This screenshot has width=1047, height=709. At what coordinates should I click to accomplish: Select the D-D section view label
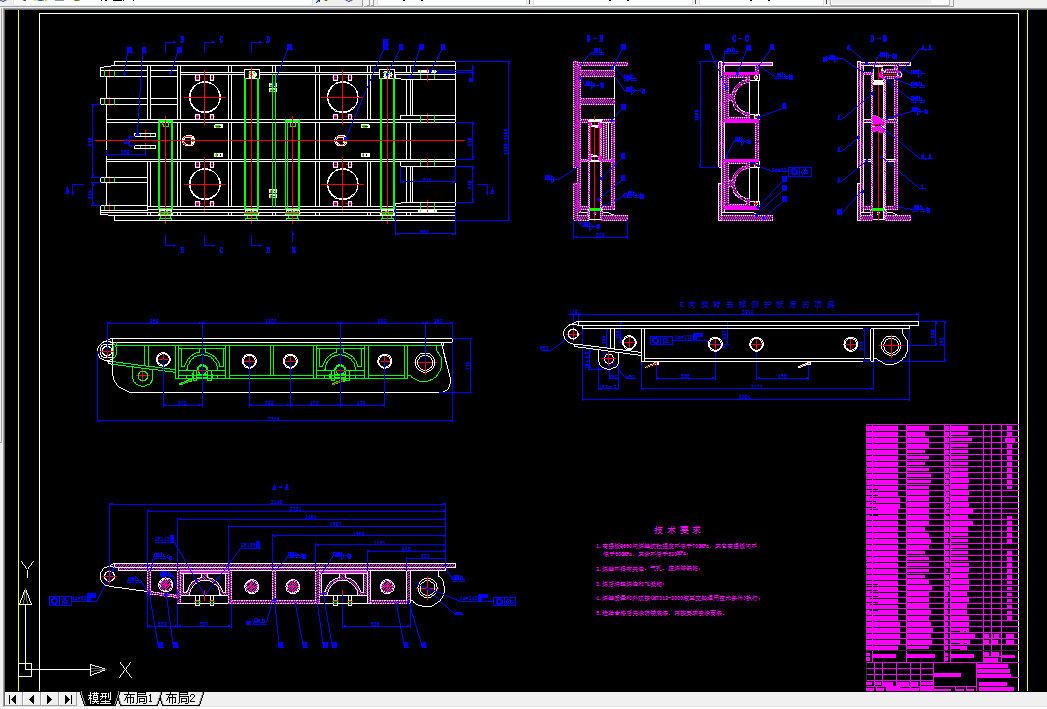(x=879, y=39)
